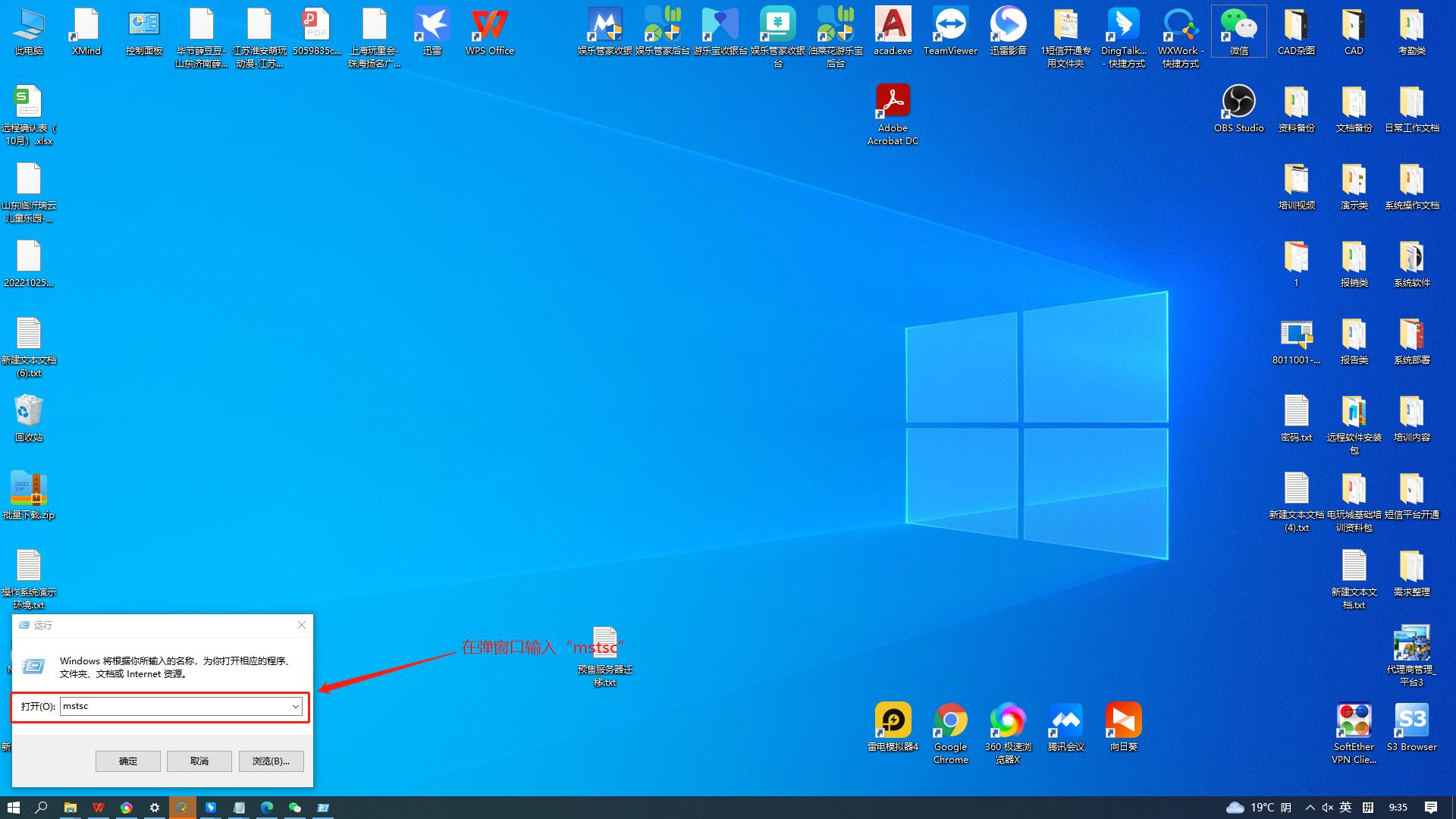Image resolution: width=1456 pixels, height=819 pixels.
Task: Click the 拼 IME mode indicator
Action: pyautogui.click(x=1368, y=808)
